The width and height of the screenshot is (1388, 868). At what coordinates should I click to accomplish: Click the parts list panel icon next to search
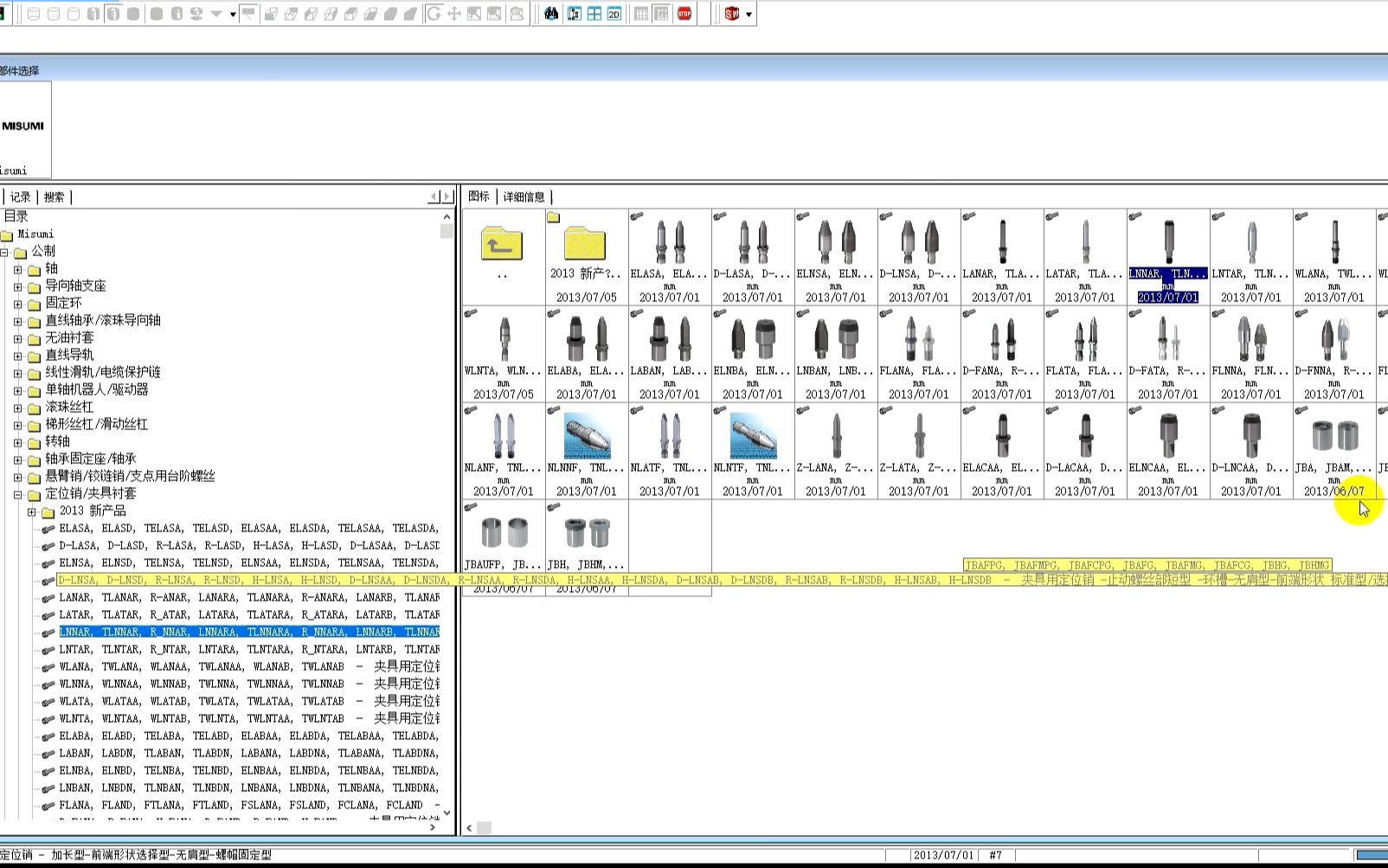(x=574, y=13)
